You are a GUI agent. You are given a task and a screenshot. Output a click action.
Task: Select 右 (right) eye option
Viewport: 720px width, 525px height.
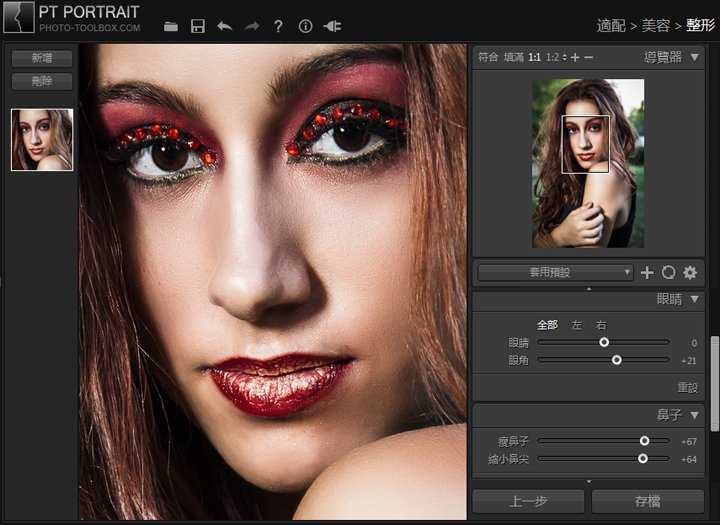601,325
